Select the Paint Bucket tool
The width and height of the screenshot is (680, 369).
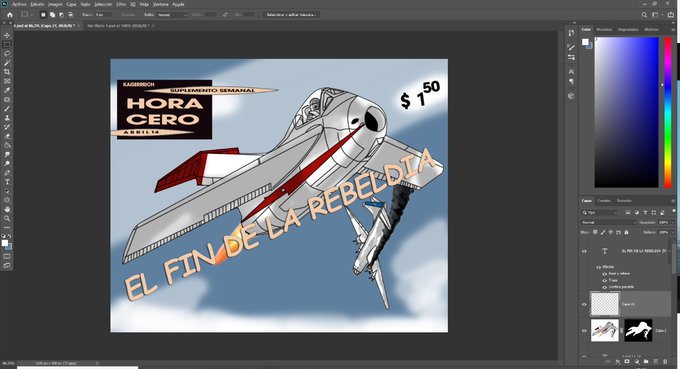click(x=7, y=145)
